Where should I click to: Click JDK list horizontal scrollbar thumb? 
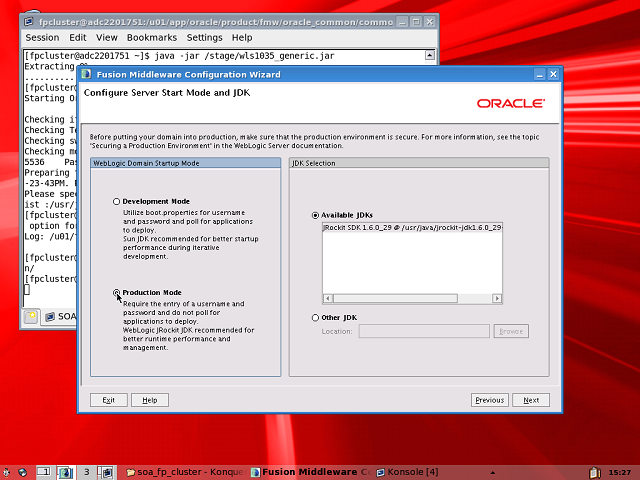point(395,298)
